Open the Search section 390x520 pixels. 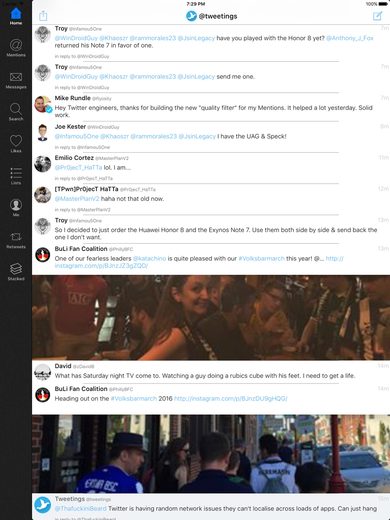point(16,112)
